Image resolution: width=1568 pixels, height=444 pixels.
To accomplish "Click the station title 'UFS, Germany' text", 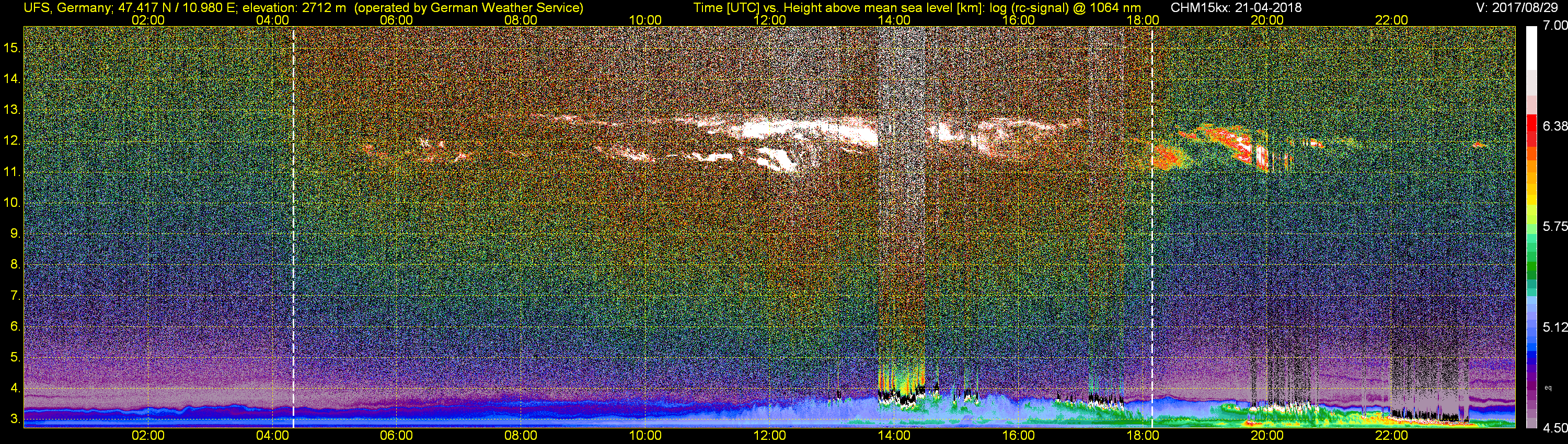I will [66, 8].
